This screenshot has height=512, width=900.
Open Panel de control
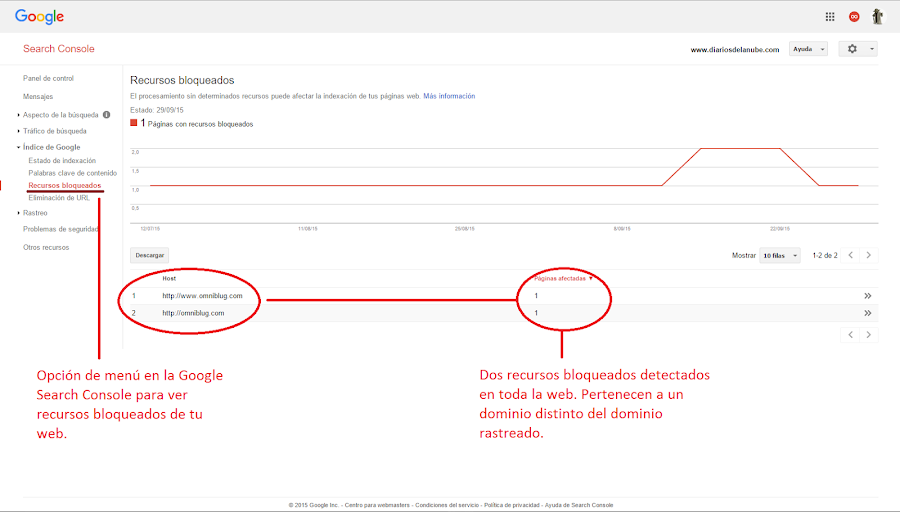[x=48, y=78]
